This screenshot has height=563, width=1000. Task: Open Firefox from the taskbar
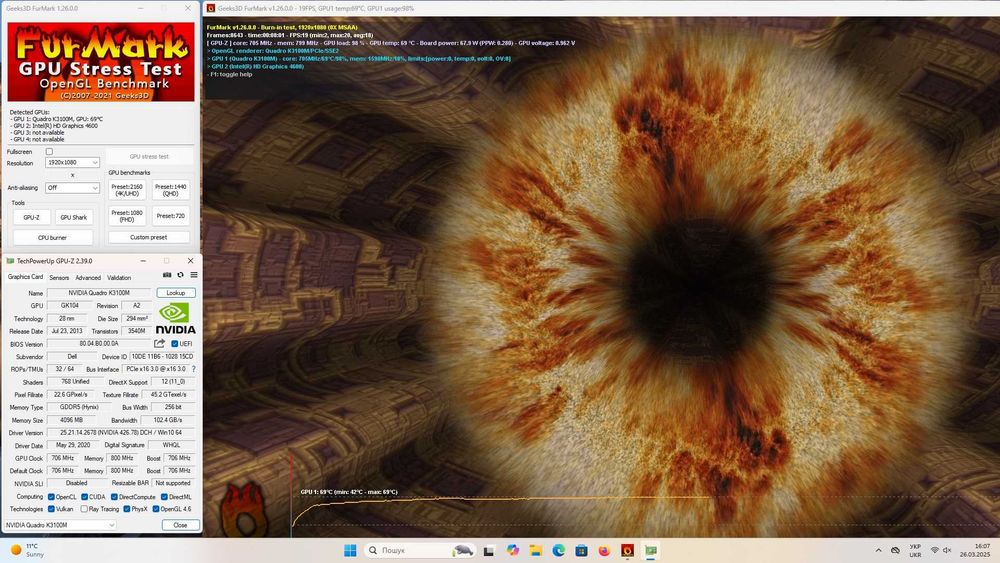[604, 550]
